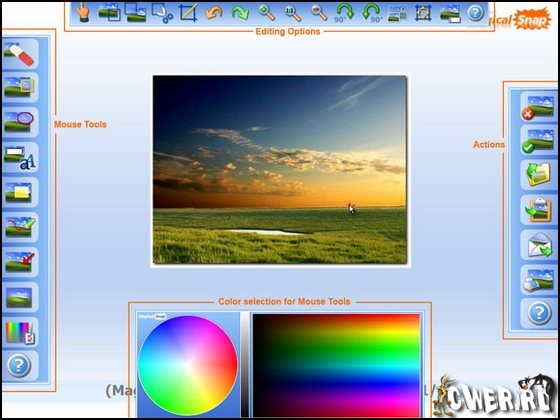Open the color options tool

point(20,332)
